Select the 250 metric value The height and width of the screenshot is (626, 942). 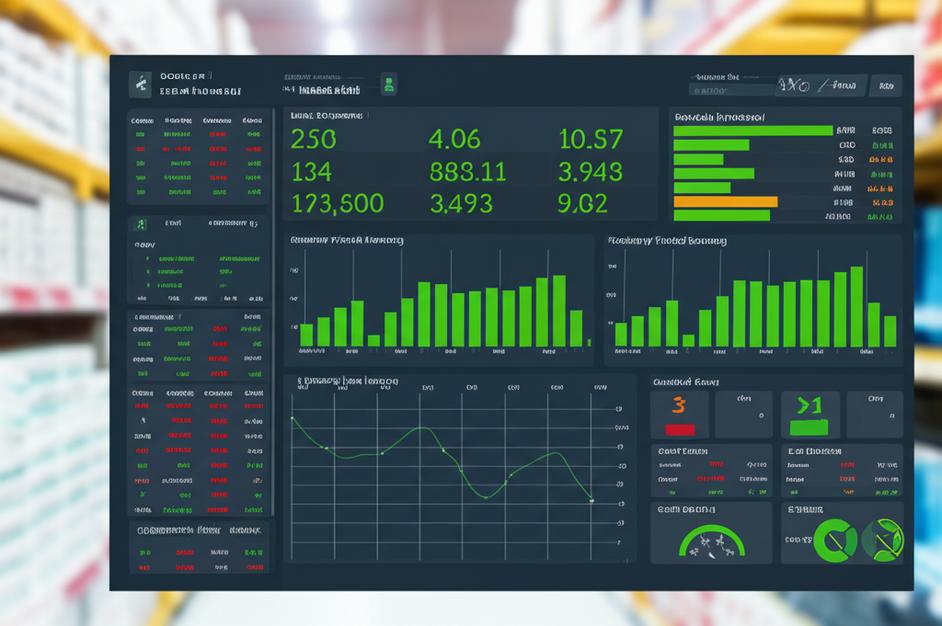(x=313, y=139)
